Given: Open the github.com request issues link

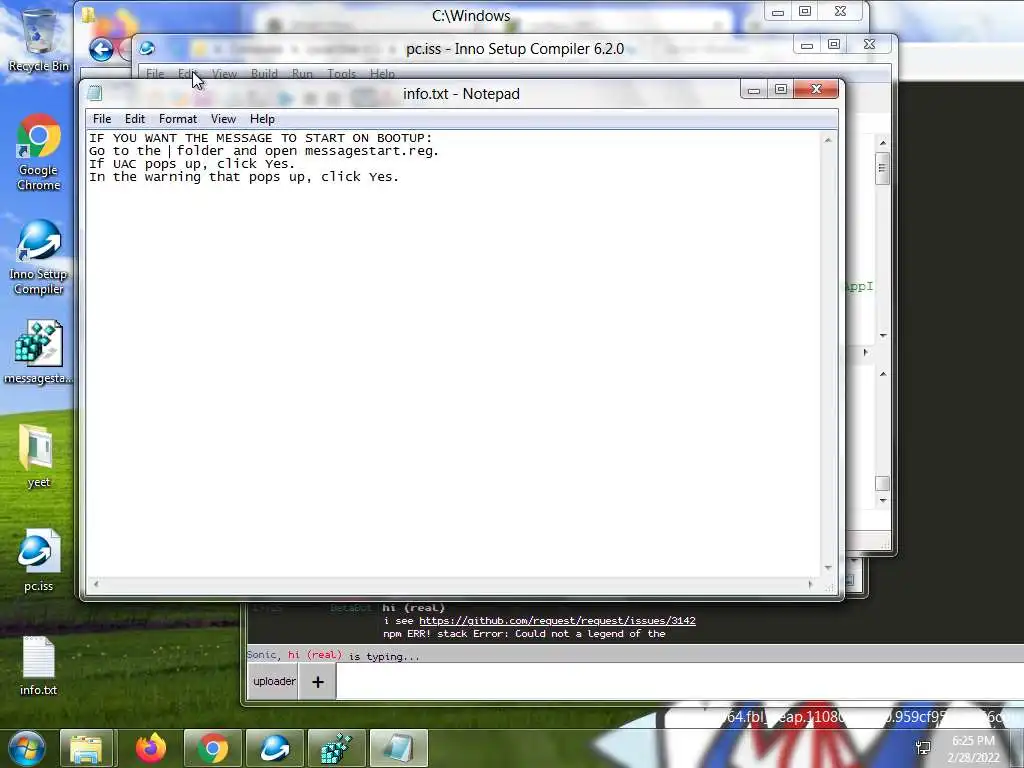Looking at the screenshot, I should click(x=557, y=620).
